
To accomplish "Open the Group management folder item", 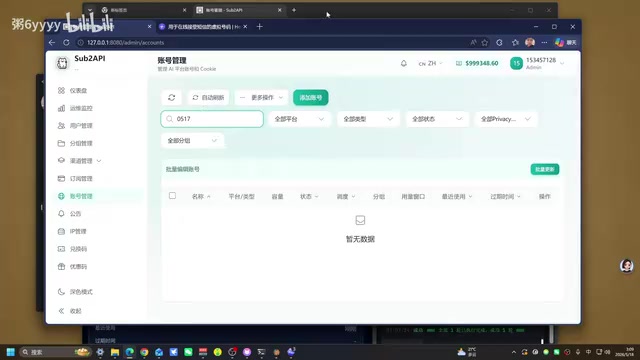I will [76, 143].
